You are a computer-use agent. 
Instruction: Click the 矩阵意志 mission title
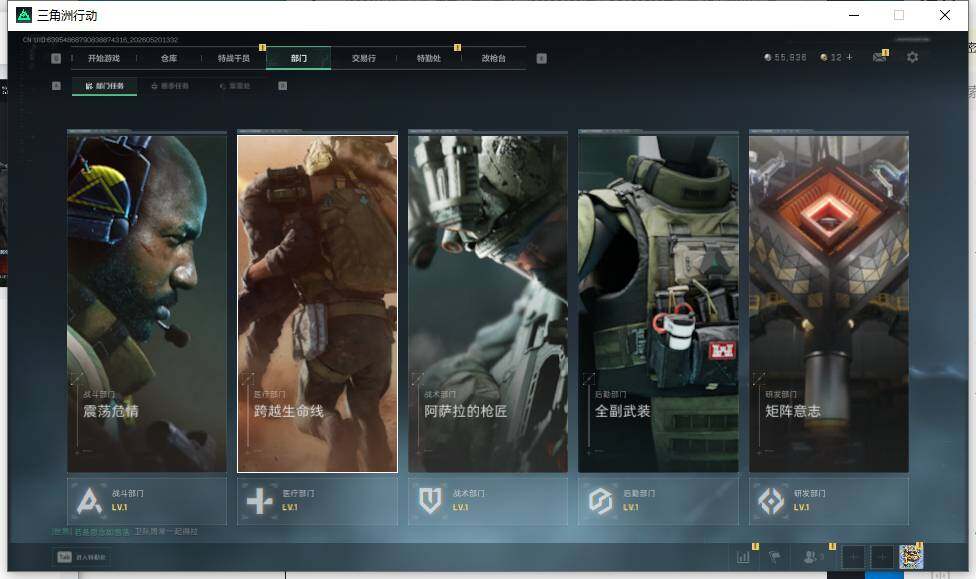click(793, 411)
